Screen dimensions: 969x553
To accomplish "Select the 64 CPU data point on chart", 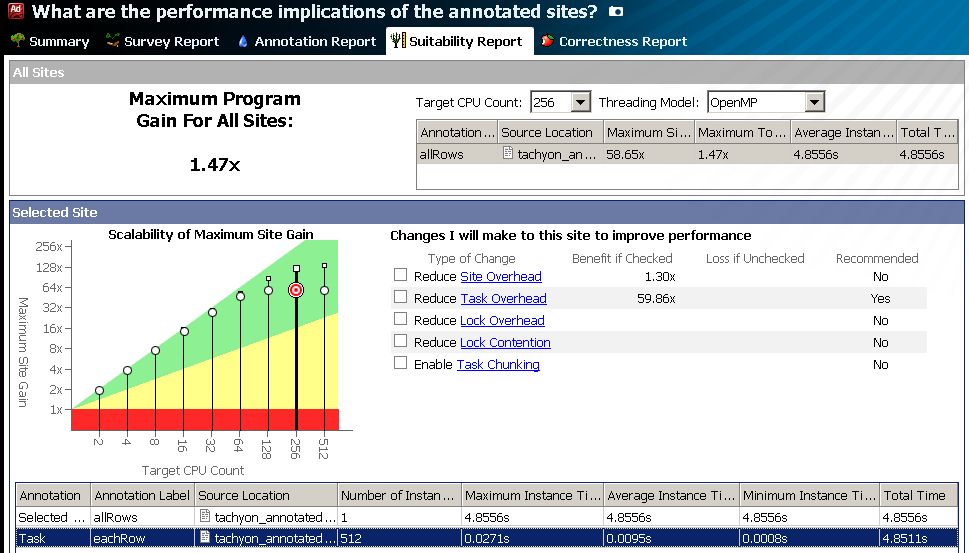I will coord(240,297).
